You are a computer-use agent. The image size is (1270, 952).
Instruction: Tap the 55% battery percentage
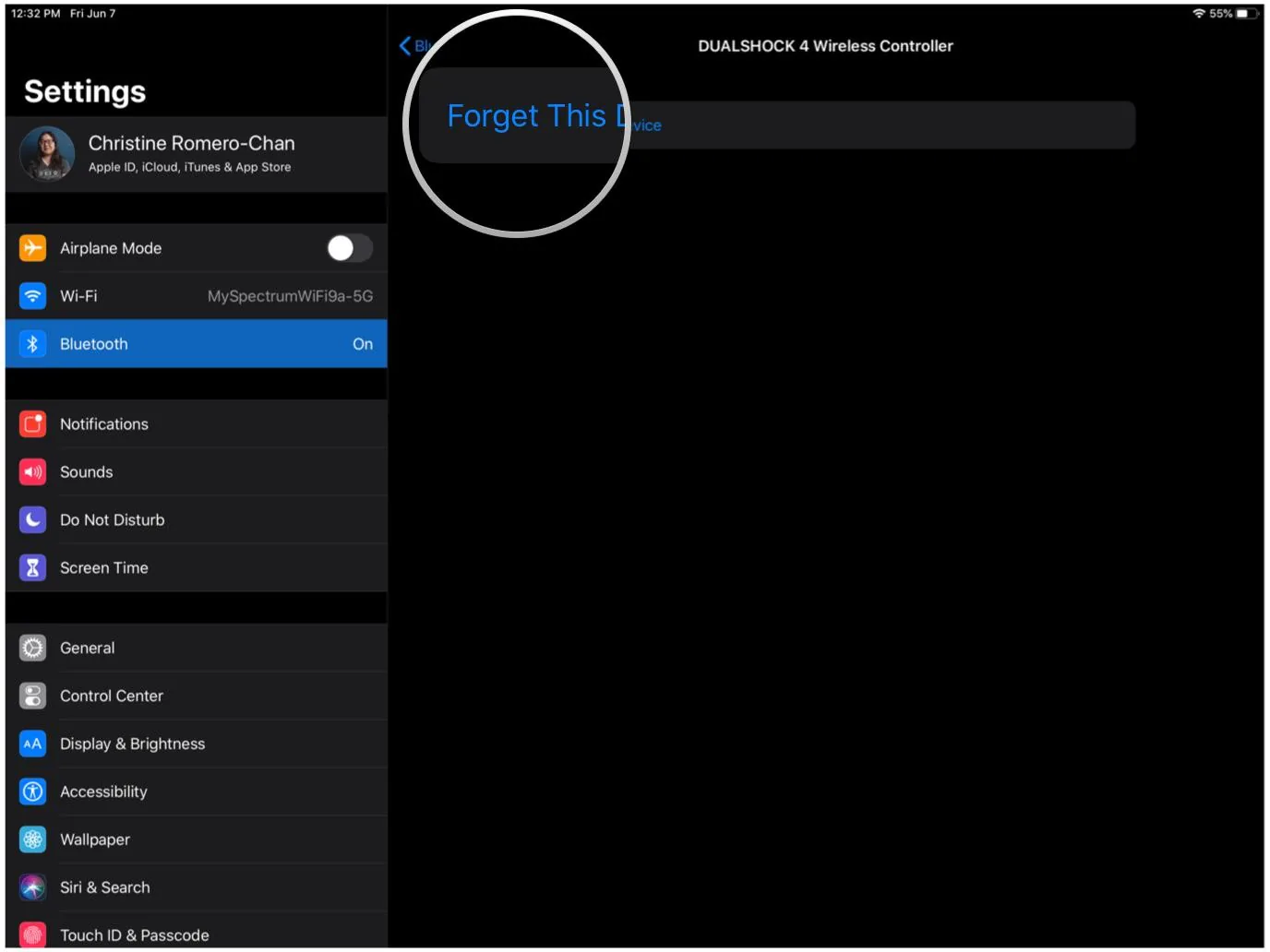click(x=1221, y=14)
